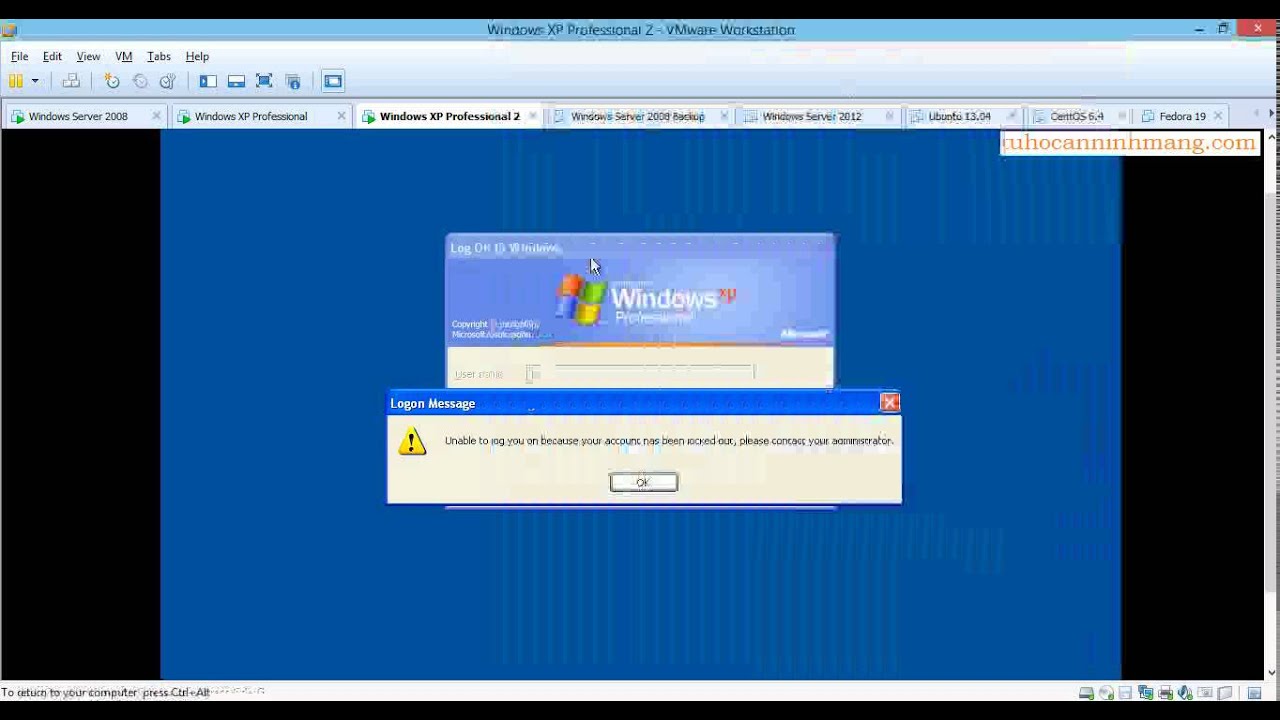Click the pause/suspend VM toolbar button
Image resolution: width=1280 pixels, height=720 pixels.
[16, 81]
